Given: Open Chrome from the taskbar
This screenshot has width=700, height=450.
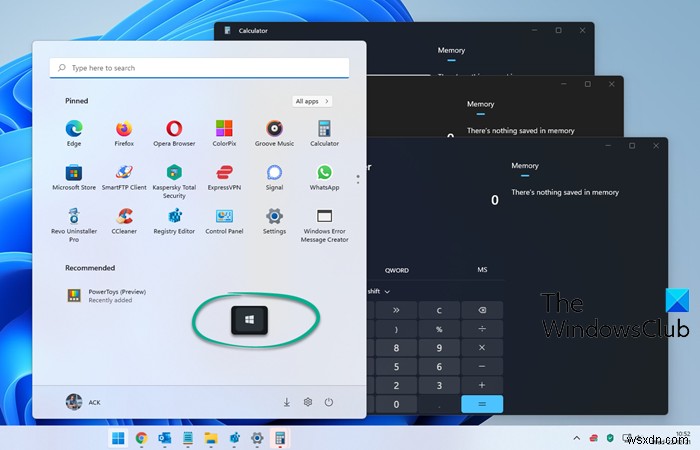Looking at the screenshot, I should tap(142, 438).
